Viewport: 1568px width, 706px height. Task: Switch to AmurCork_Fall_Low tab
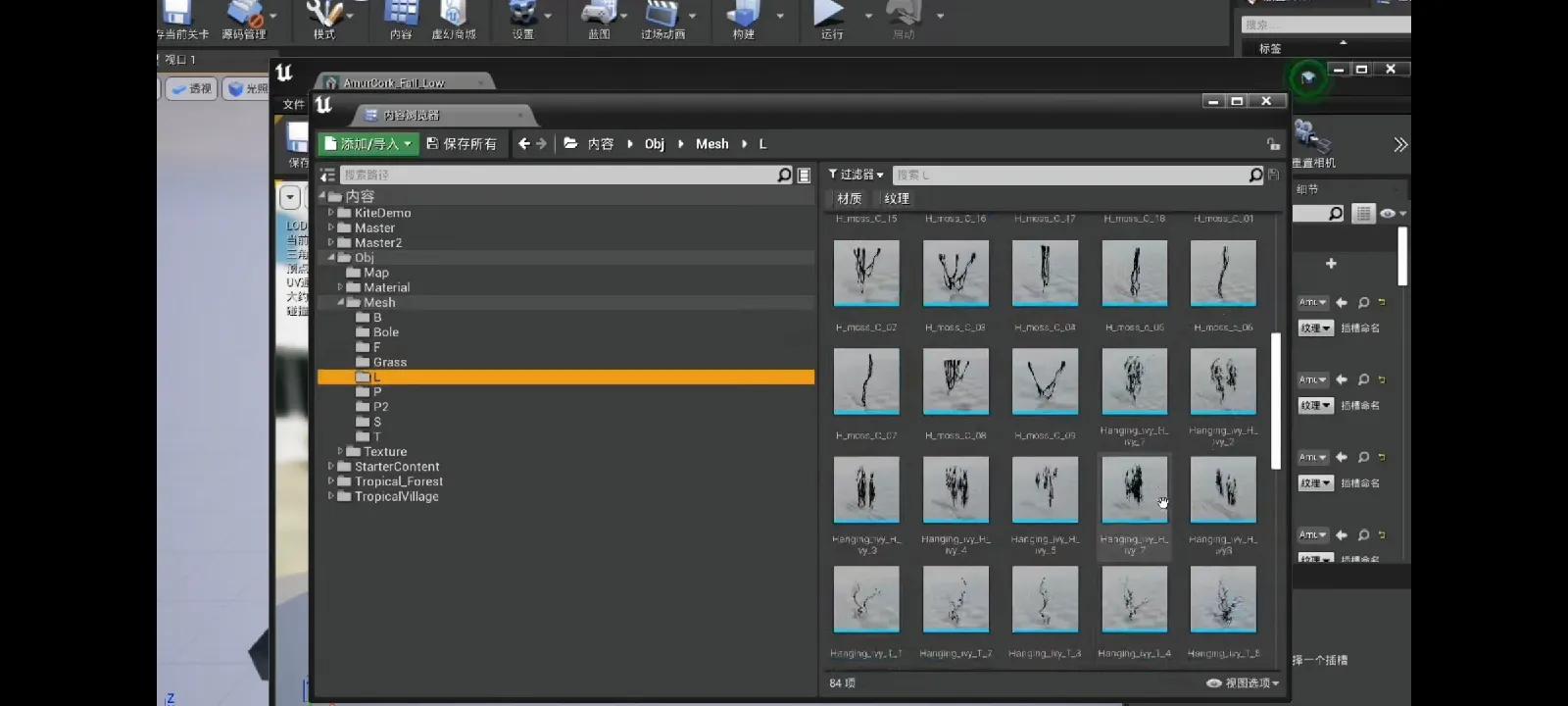[394, 83]
